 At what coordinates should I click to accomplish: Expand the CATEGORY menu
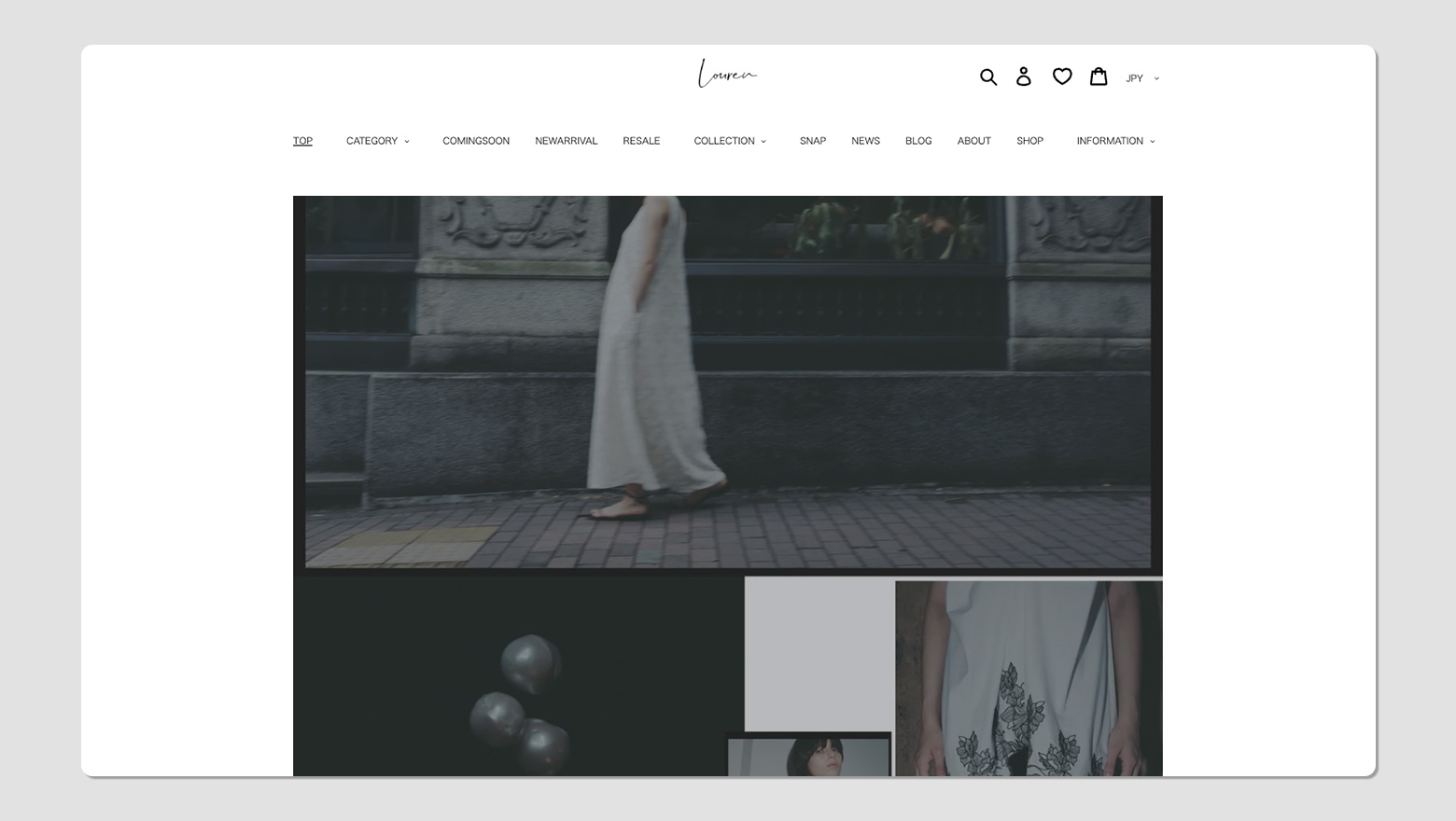point(378,141)
